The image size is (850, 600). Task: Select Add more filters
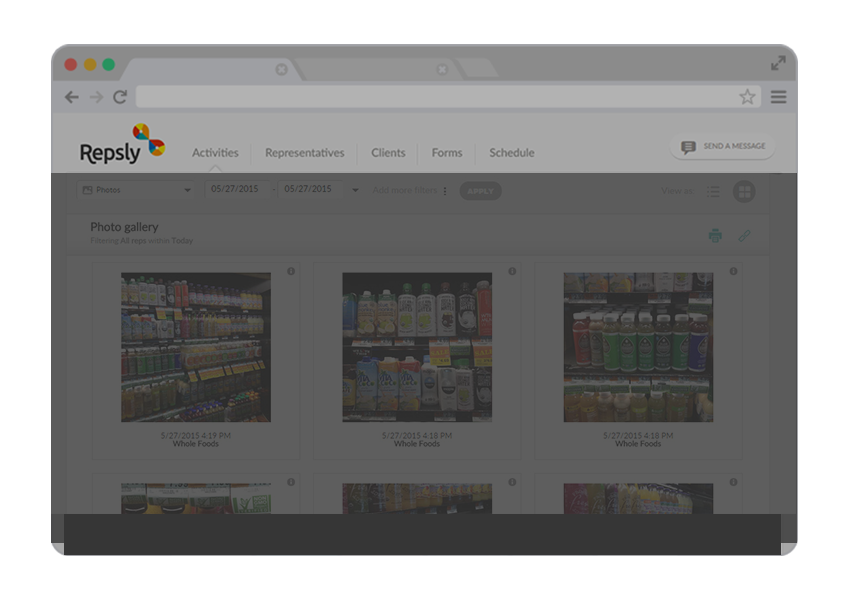pos(403,191)
